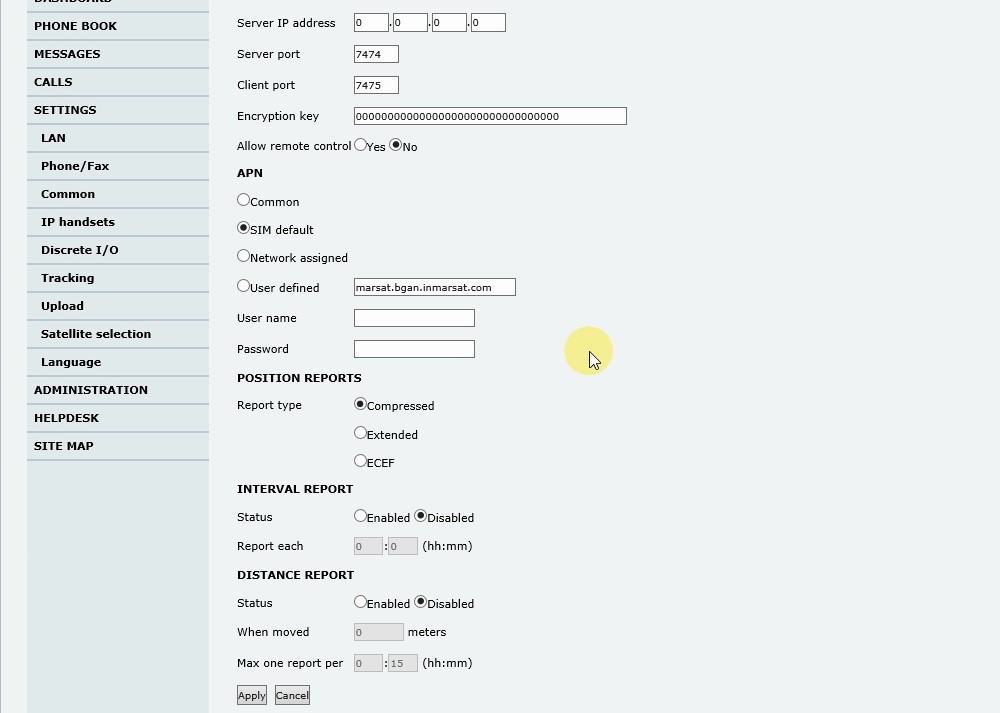Open the Phone Book menu

click(x=75, y=26)
